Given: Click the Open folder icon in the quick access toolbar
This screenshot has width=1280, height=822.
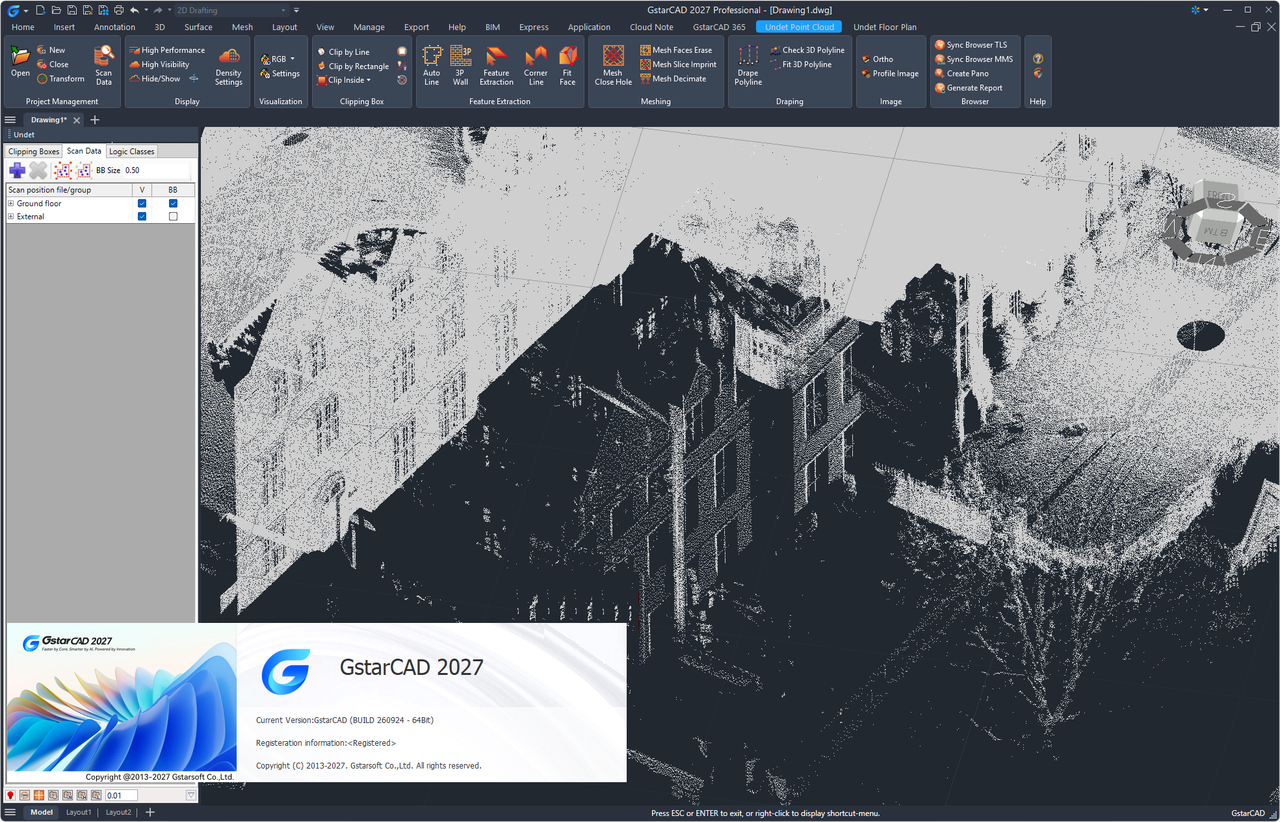Looking at the screenshot, I should 55,10.
